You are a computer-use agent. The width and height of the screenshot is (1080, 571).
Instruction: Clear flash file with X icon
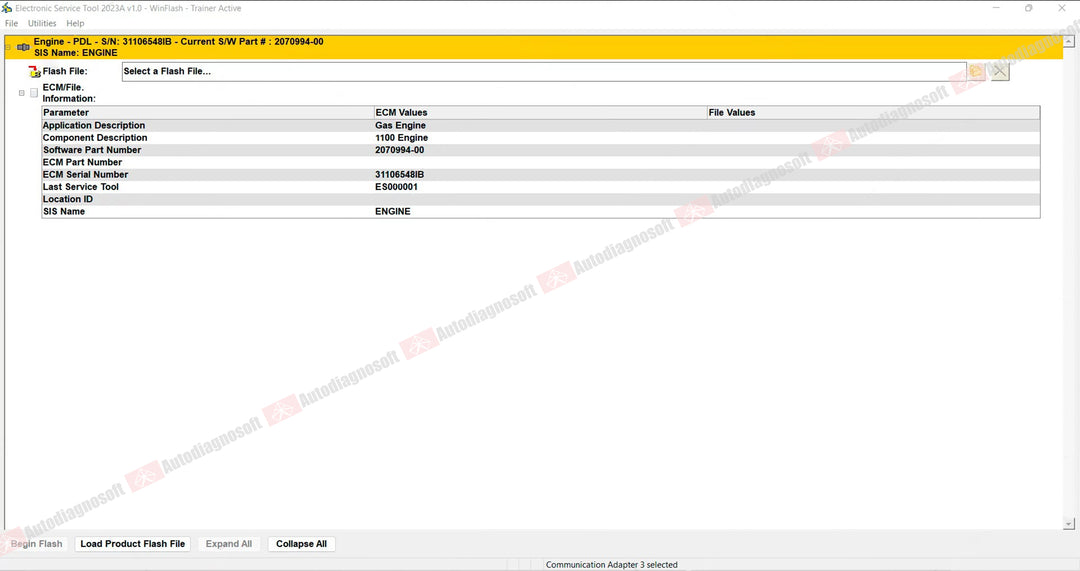tap(1000, 72)
